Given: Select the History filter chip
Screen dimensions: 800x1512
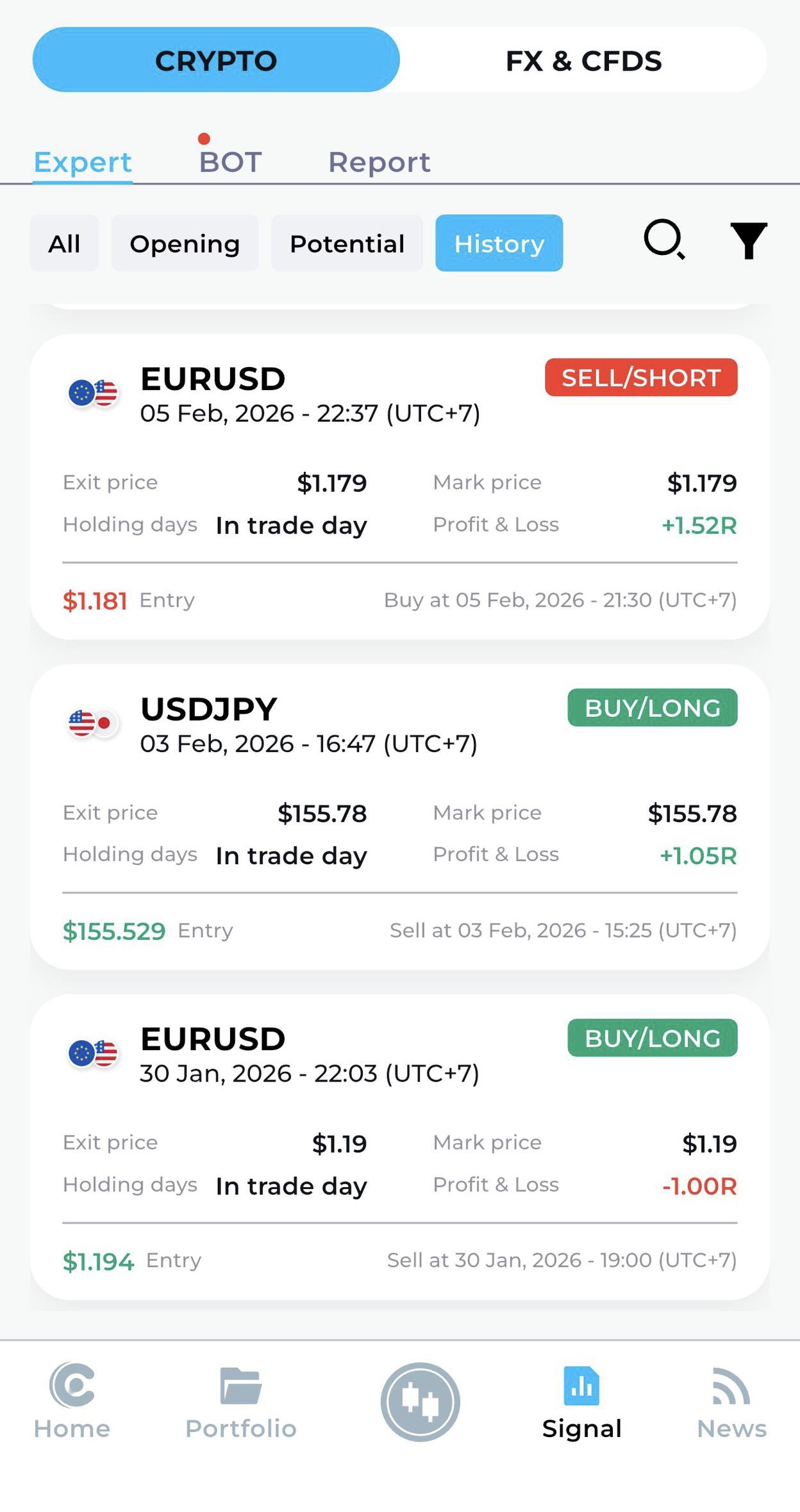Looking at the screenshot, I should [499, 243].
